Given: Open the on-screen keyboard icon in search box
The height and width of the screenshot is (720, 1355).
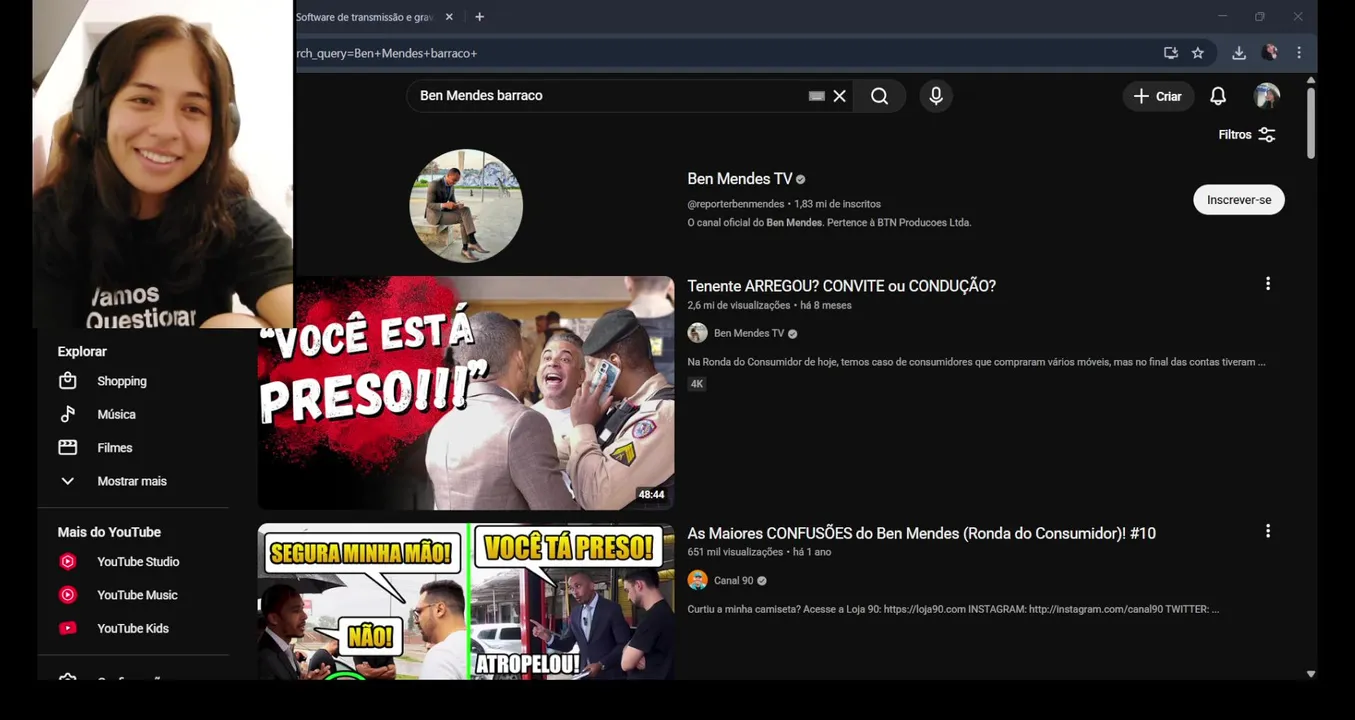Looking at the screenshot, I should pyautogui.click(x=817, y=96).
